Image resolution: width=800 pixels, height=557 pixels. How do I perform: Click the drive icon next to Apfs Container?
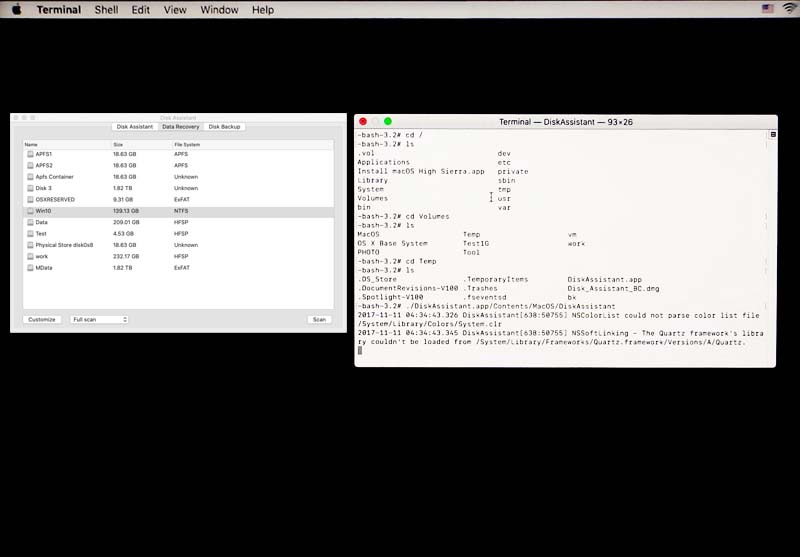tap(30, 176)
